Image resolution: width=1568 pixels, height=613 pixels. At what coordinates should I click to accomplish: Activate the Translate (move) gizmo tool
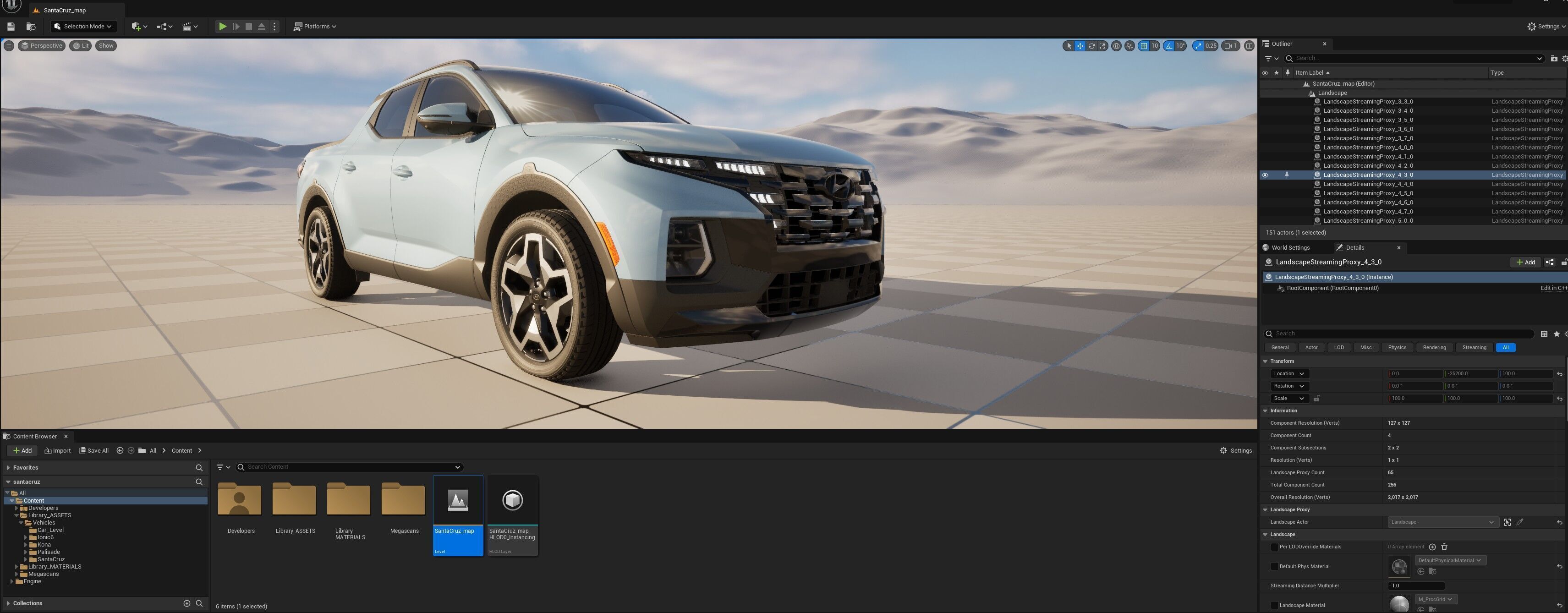1080,46
